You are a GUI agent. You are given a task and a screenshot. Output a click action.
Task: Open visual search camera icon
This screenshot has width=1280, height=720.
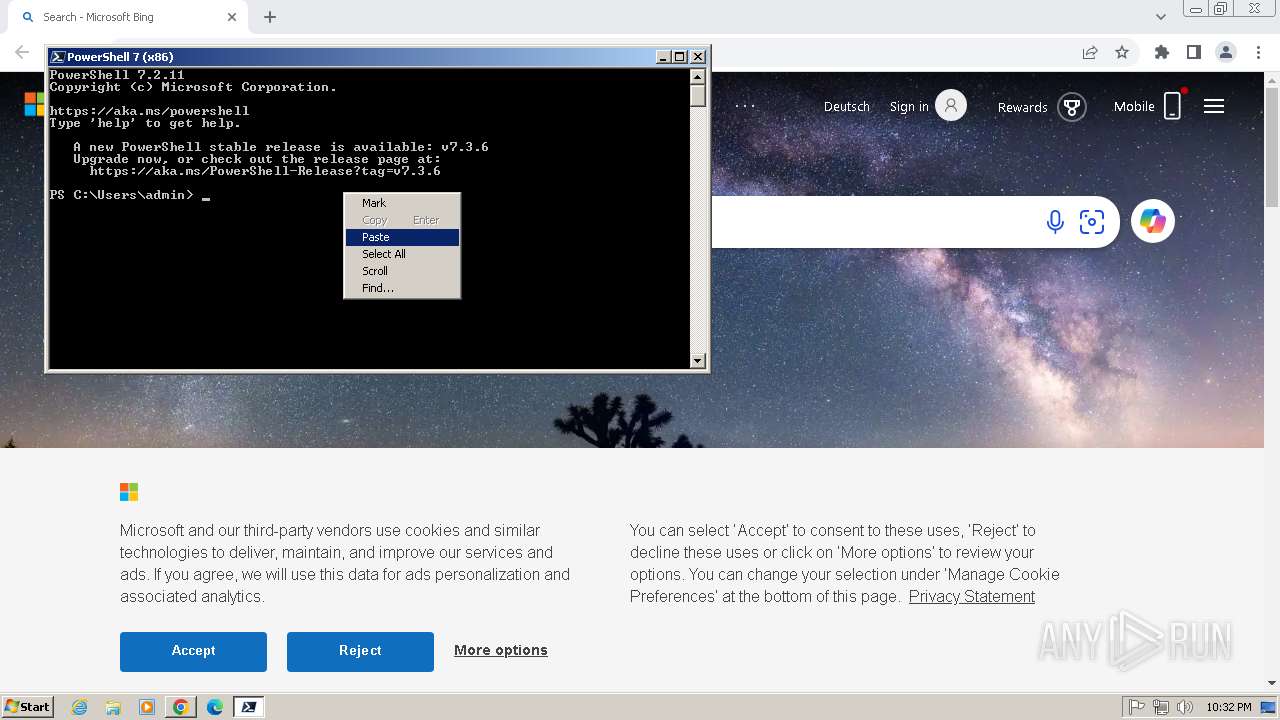point(1092,222)
